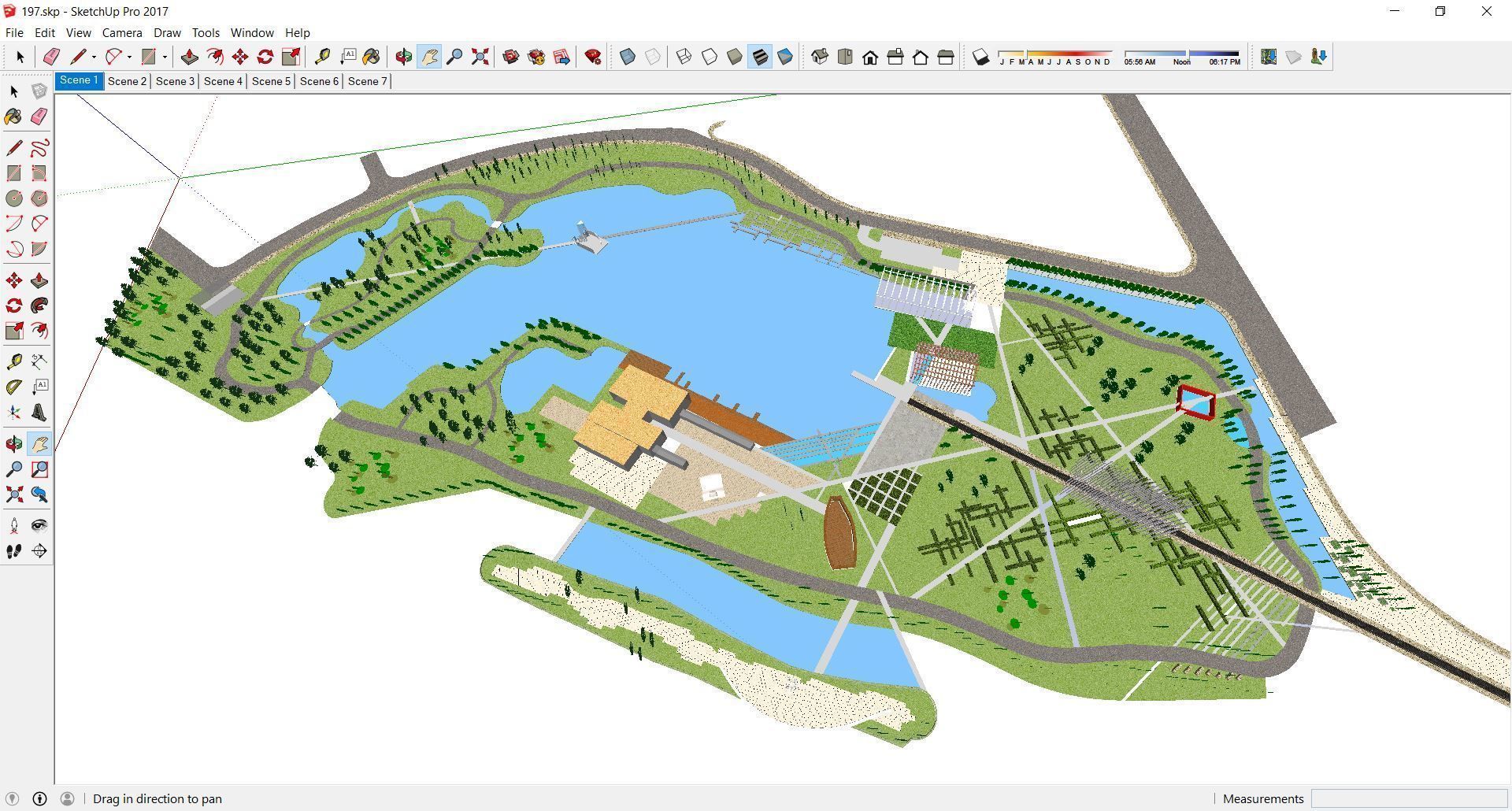This screenshot has width=1512, height=811.
Task: Select the Circle tool
Action: click(14, 198)
